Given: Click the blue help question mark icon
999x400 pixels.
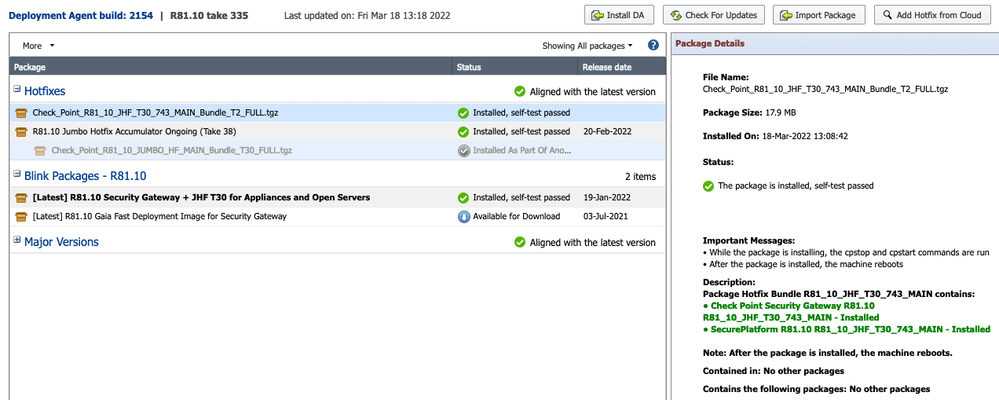Looking at the screenshot, I should (x=653, y=45).
